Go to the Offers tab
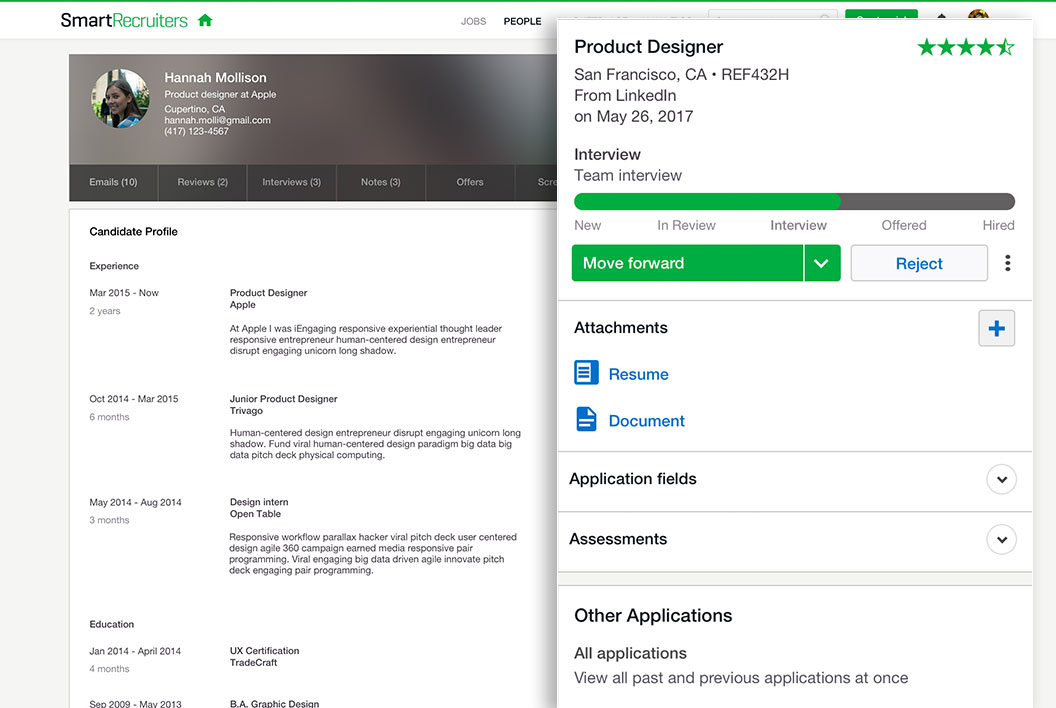This screenshot has height=708, width=1056. [470, 182]
